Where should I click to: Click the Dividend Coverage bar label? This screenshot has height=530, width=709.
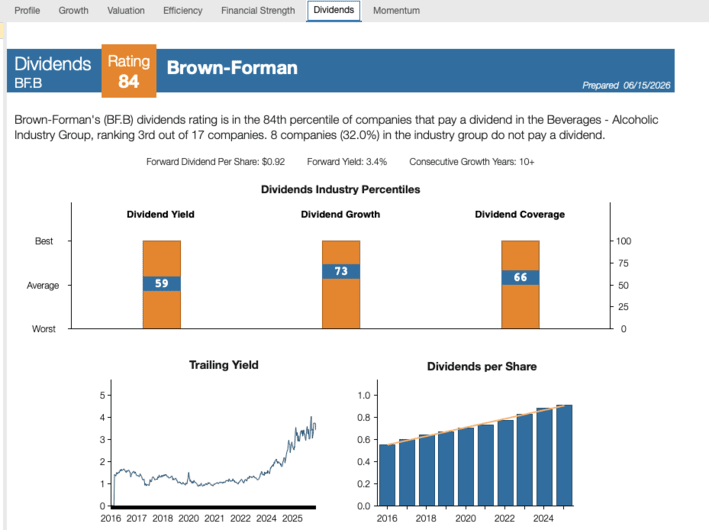click(x=520, y=214)
